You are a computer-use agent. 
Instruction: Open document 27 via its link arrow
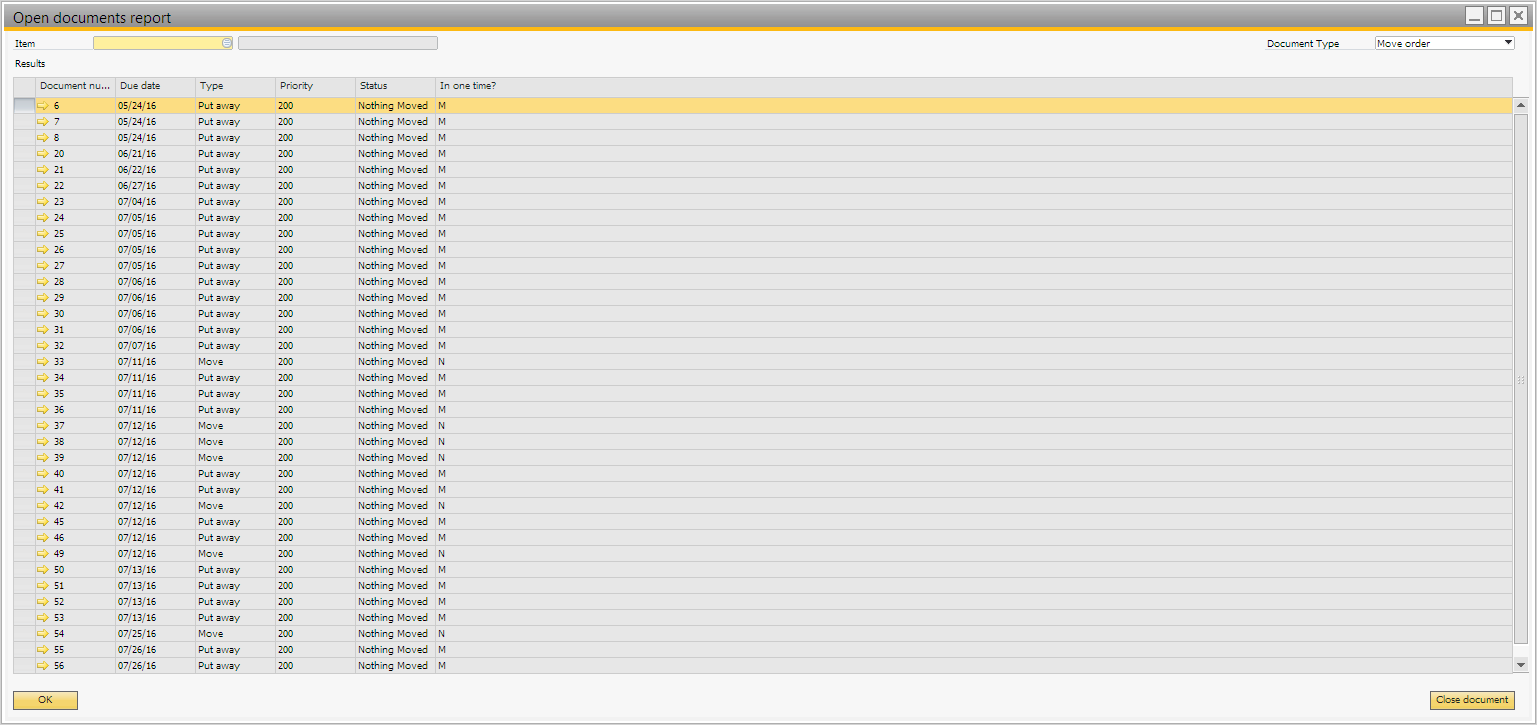coord(43,266)
